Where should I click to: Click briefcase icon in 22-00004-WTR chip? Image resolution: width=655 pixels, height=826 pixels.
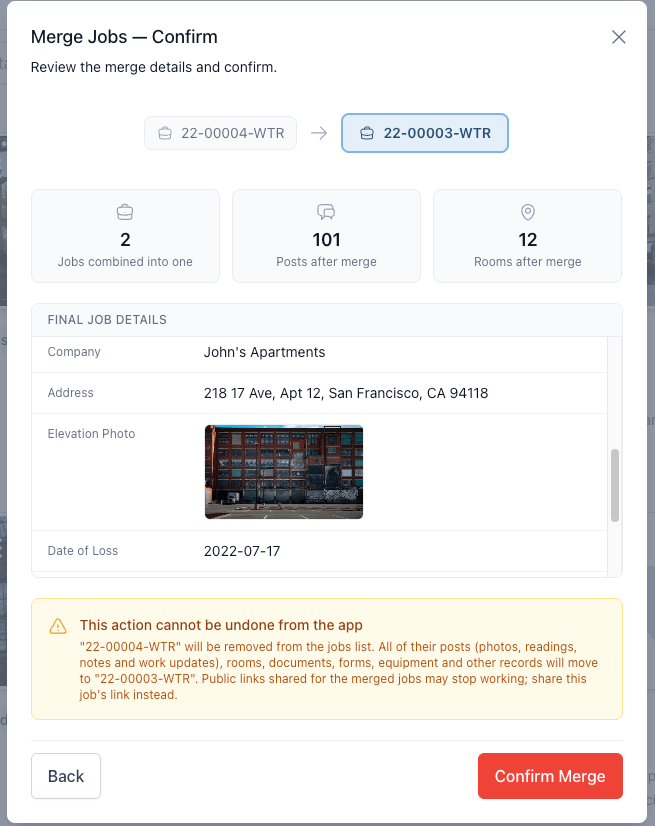click(x=165, y=133)
